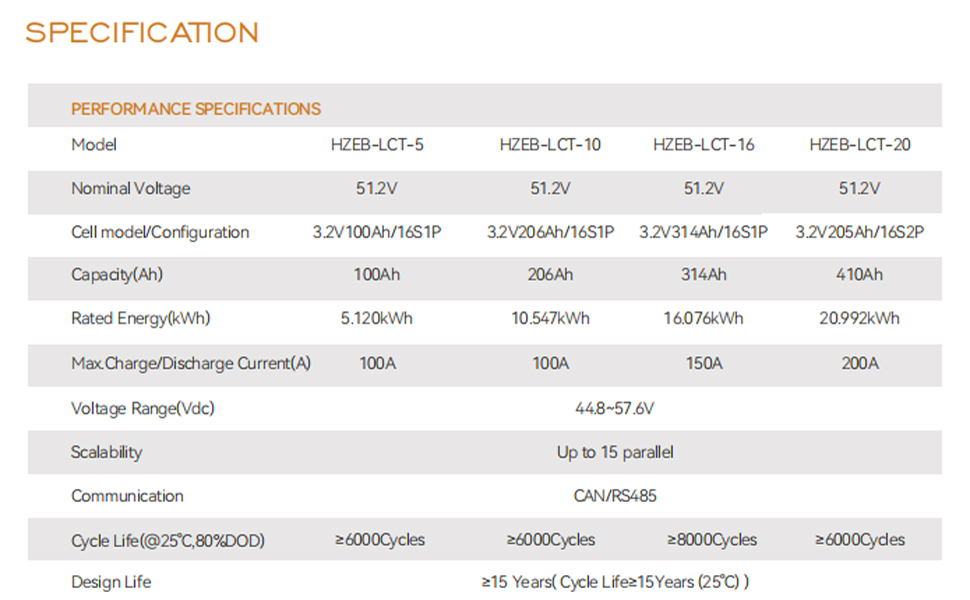Select the Design Life row label
This screenshot has height=600, width=970.
point(111,582)
